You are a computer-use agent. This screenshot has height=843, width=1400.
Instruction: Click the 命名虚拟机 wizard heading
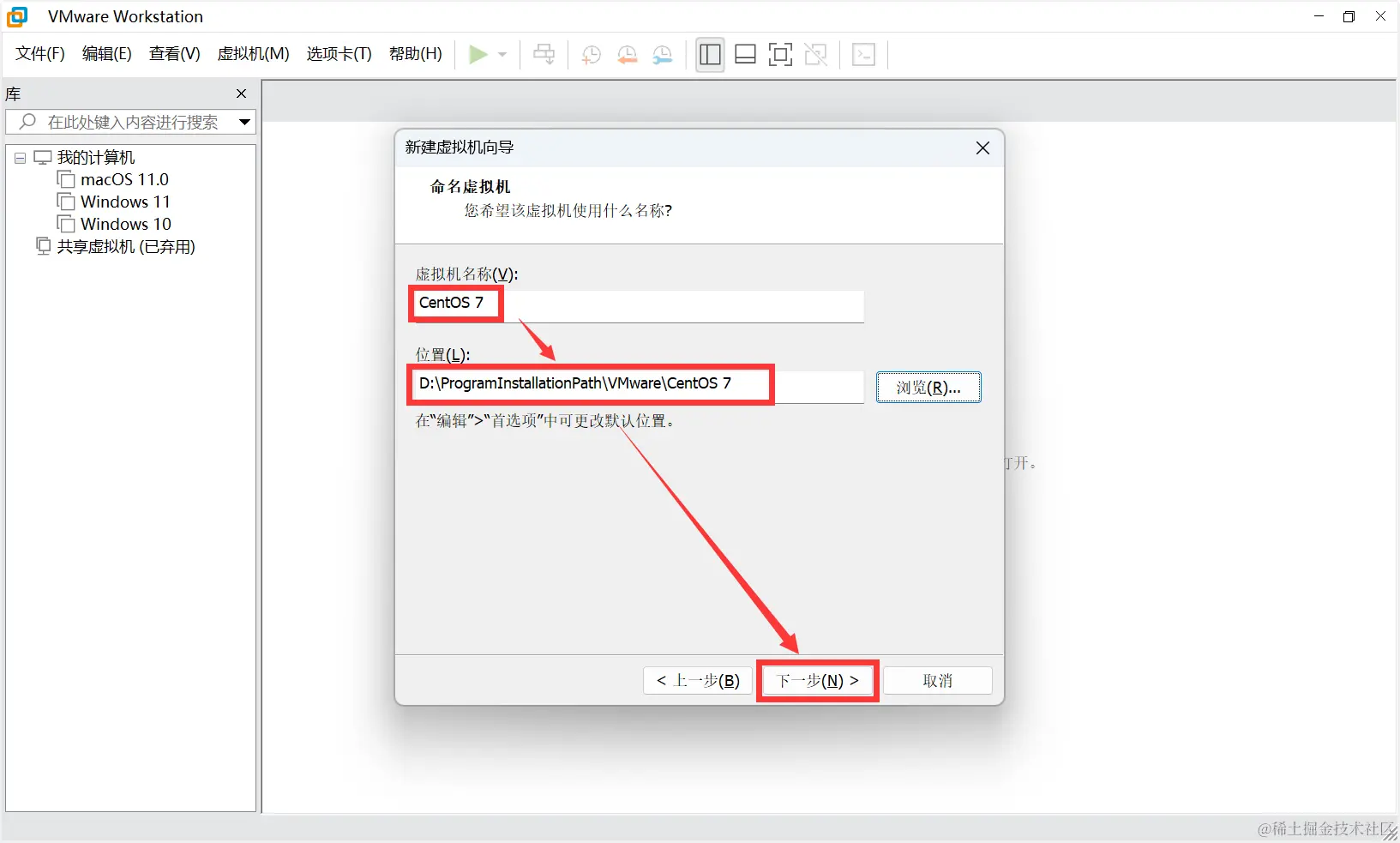[471, 187]
